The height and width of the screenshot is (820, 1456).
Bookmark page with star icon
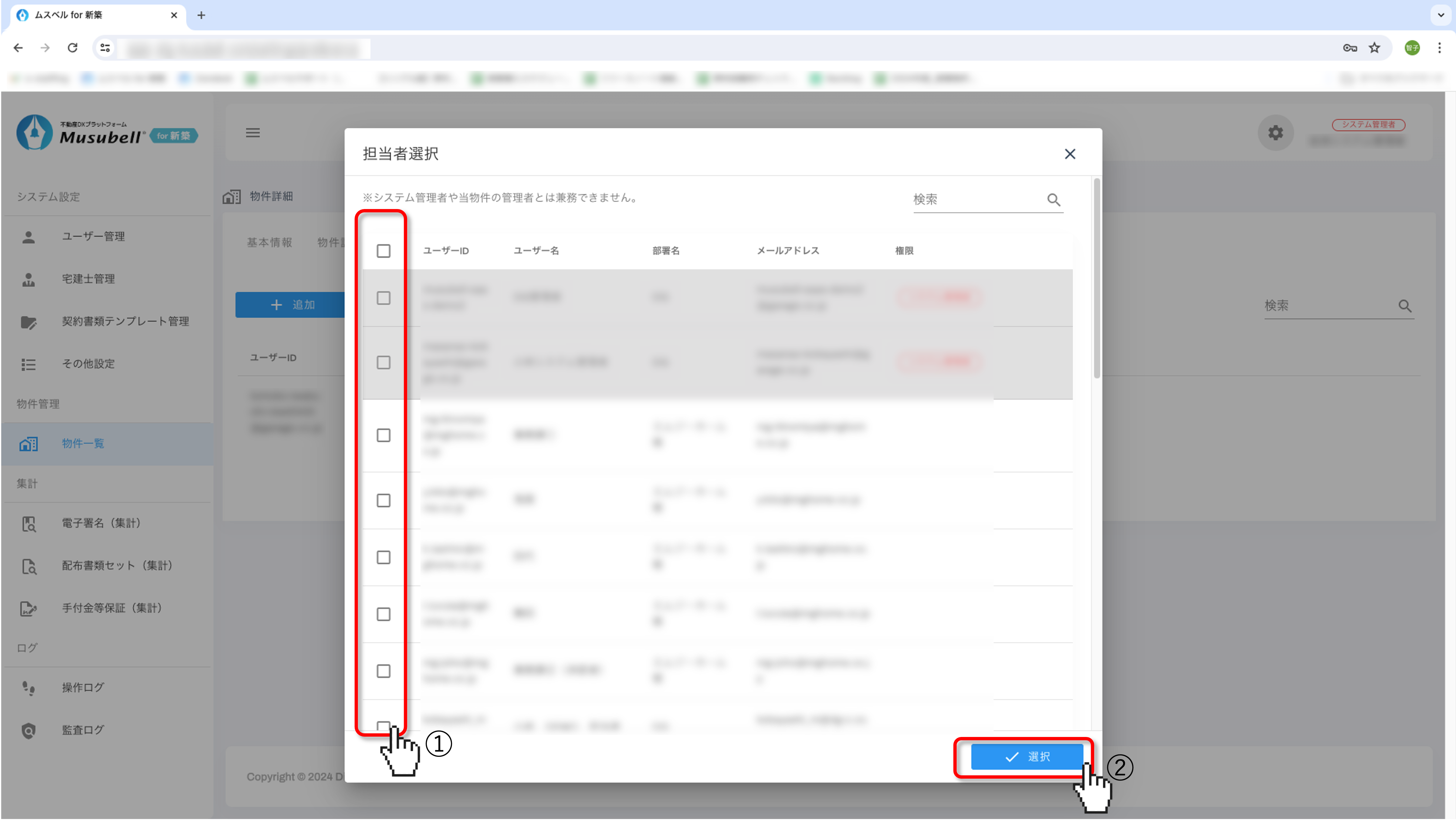click(x=1374, y=48)
